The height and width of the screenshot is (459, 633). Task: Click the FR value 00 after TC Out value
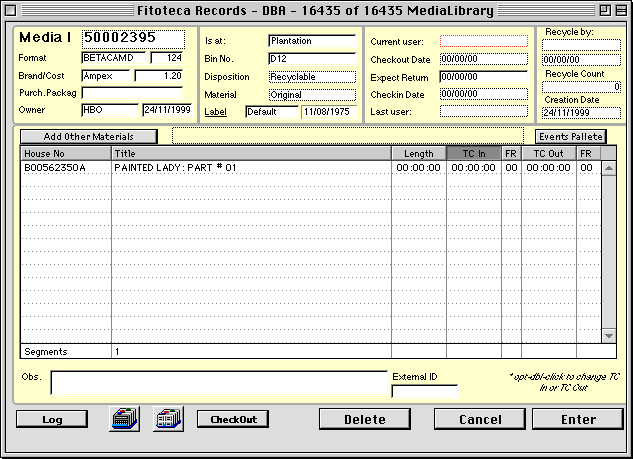tap(586, 168)
